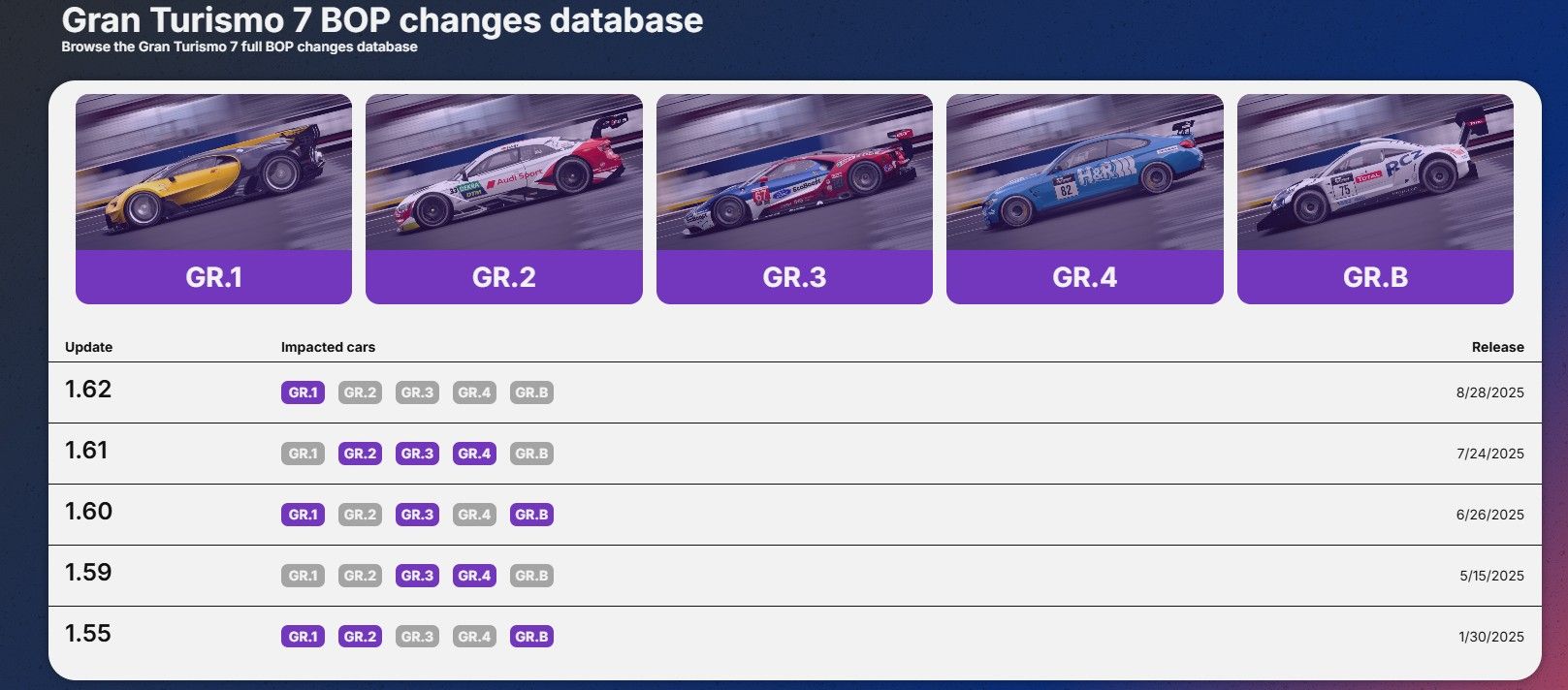Click greyed GR.1 badge in update 1.61

pos(303,454)
